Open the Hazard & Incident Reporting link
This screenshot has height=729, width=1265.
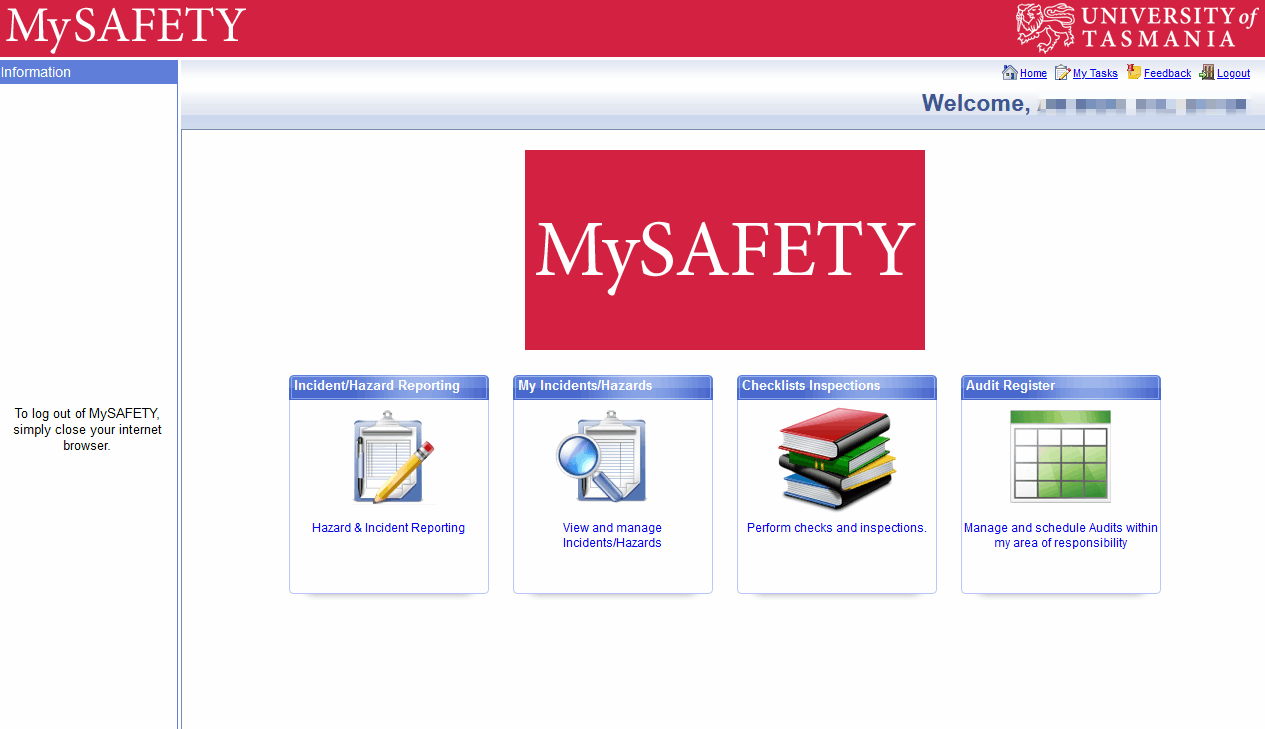388,528
